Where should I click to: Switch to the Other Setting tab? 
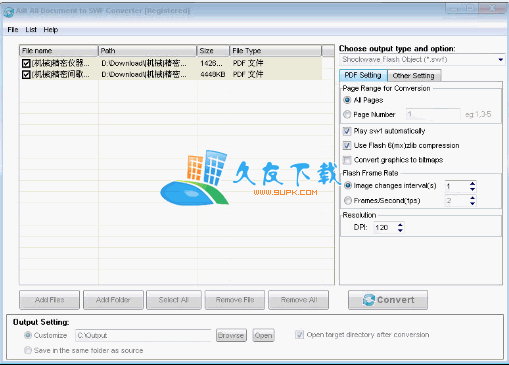coord(413,76)
